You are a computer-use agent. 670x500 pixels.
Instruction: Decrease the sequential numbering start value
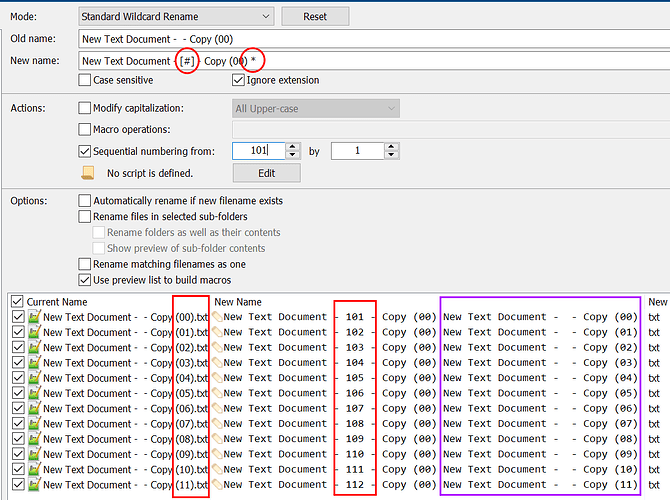point(293,155)
